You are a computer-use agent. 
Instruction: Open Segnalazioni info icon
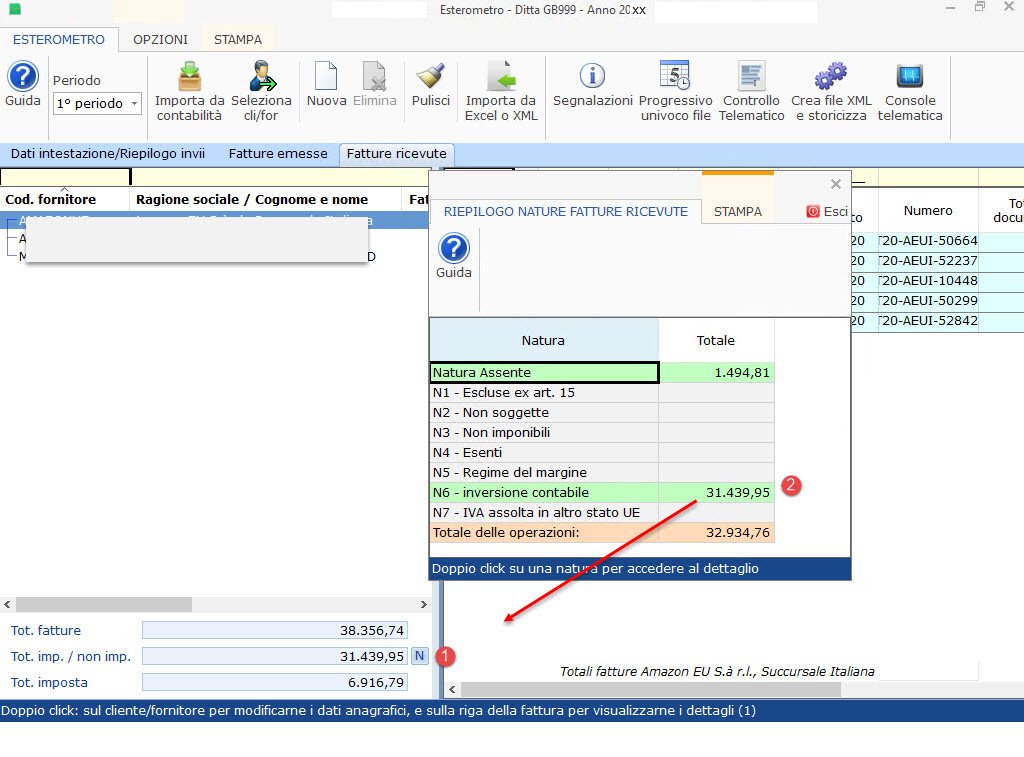pos(592,84)
